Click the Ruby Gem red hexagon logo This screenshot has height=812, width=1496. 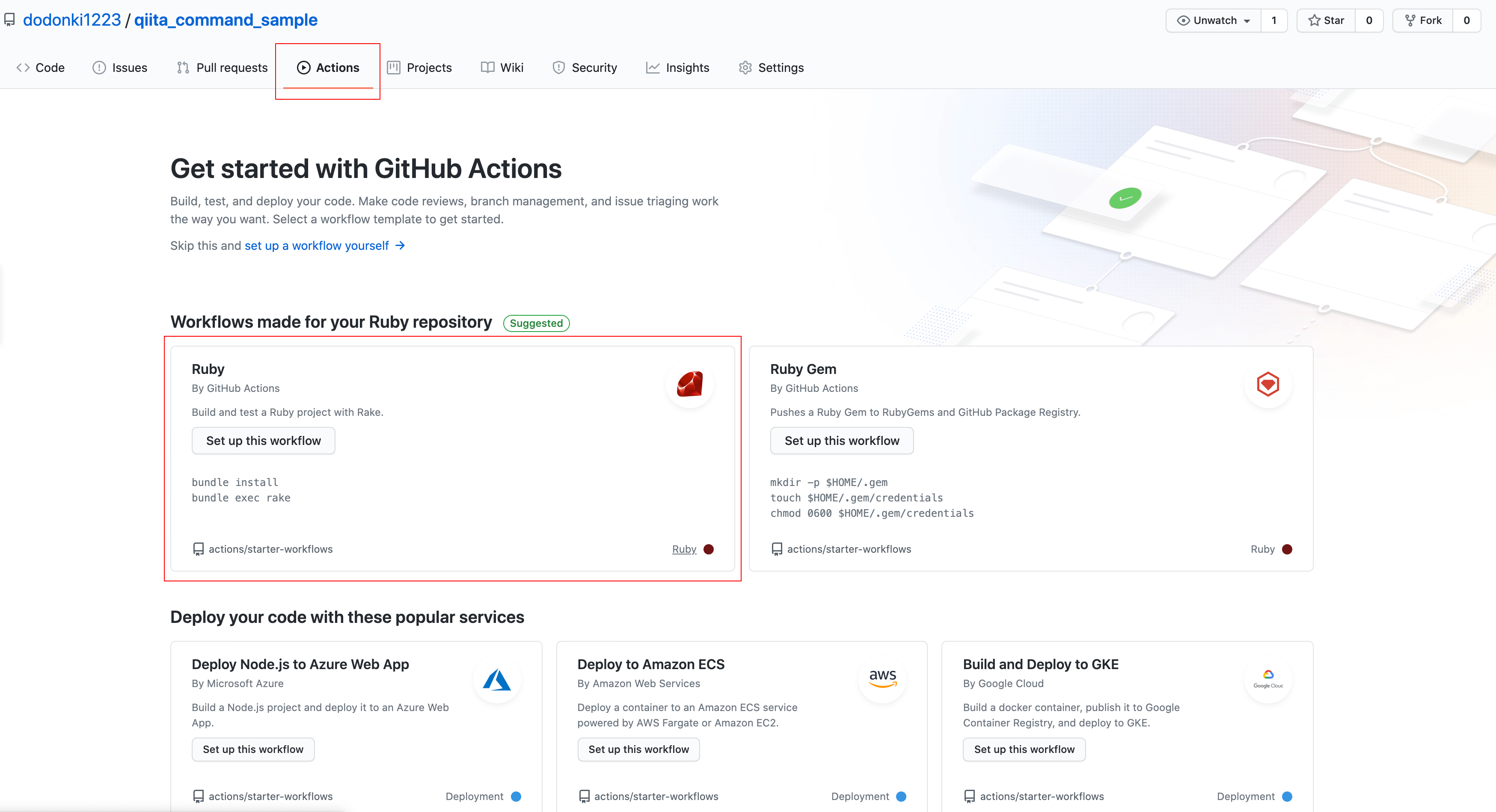coord(1268,384)
